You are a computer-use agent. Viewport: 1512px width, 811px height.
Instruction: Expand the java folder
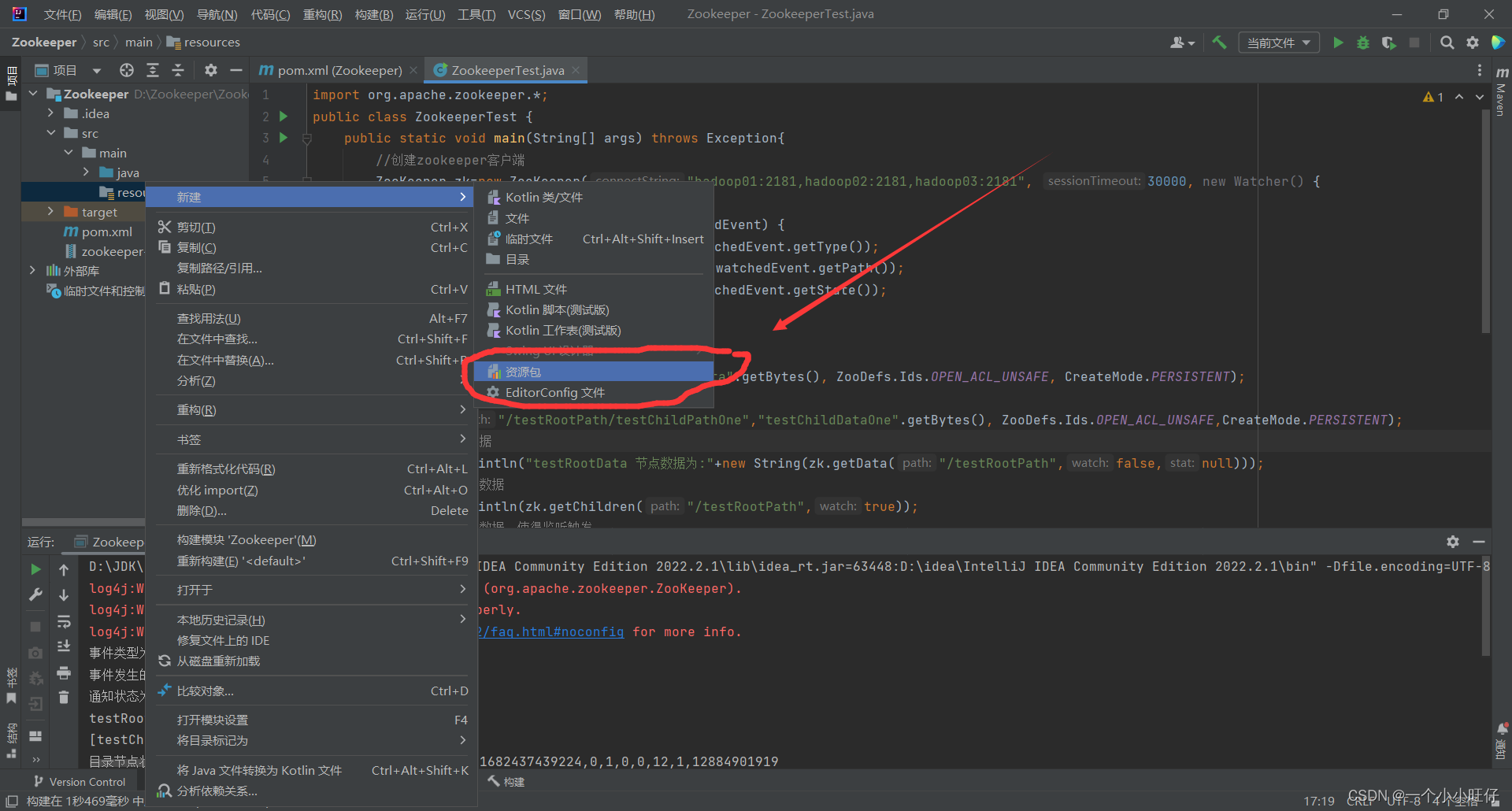[87, 172]
